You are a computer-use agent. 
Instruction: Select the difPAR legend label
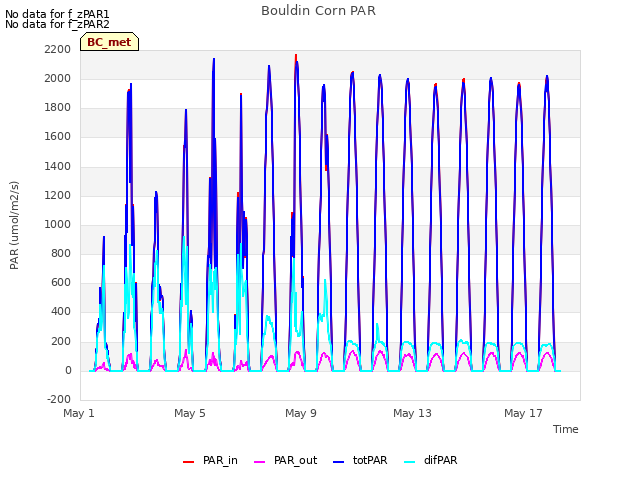coord(440,460)
